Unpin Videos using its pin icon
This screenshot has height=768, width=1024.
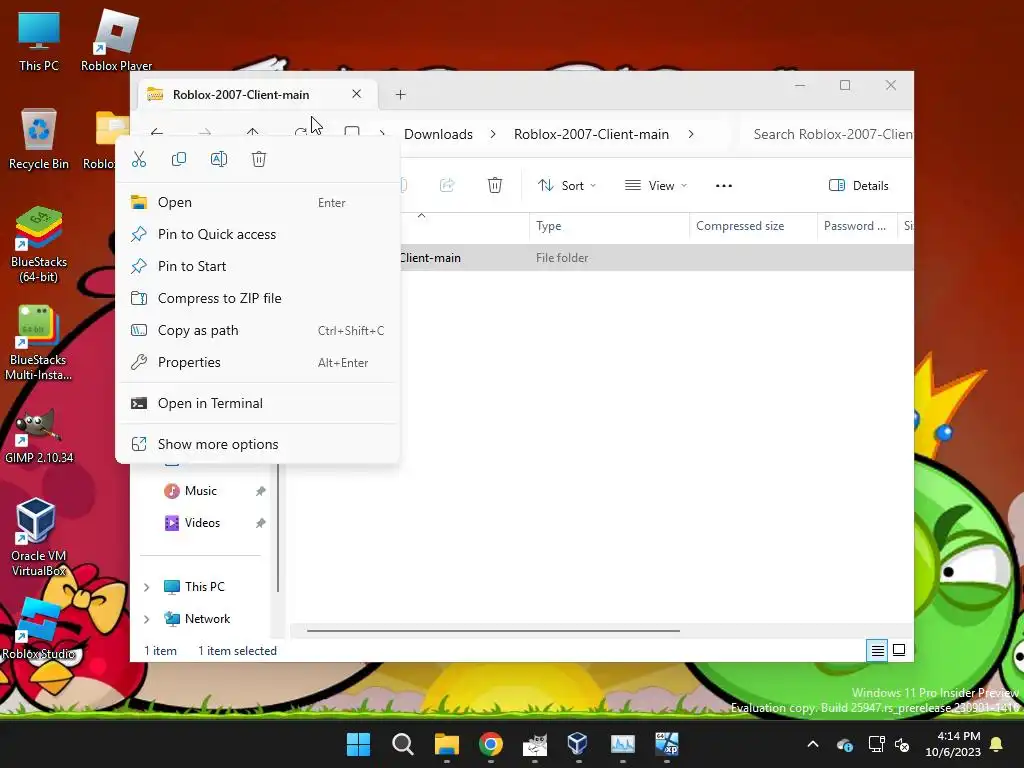click(261, 523)
